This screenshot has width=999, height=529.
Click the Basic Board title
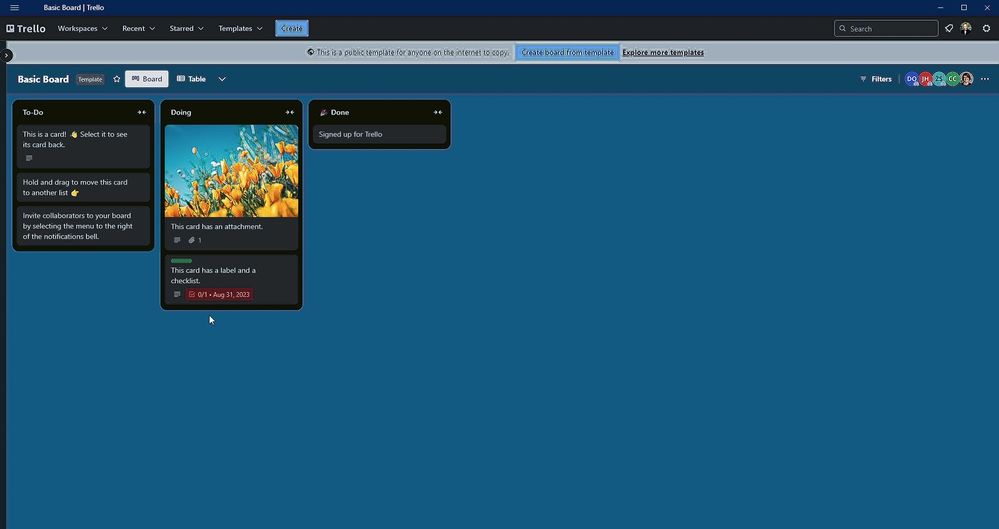[x=43, y=79]
